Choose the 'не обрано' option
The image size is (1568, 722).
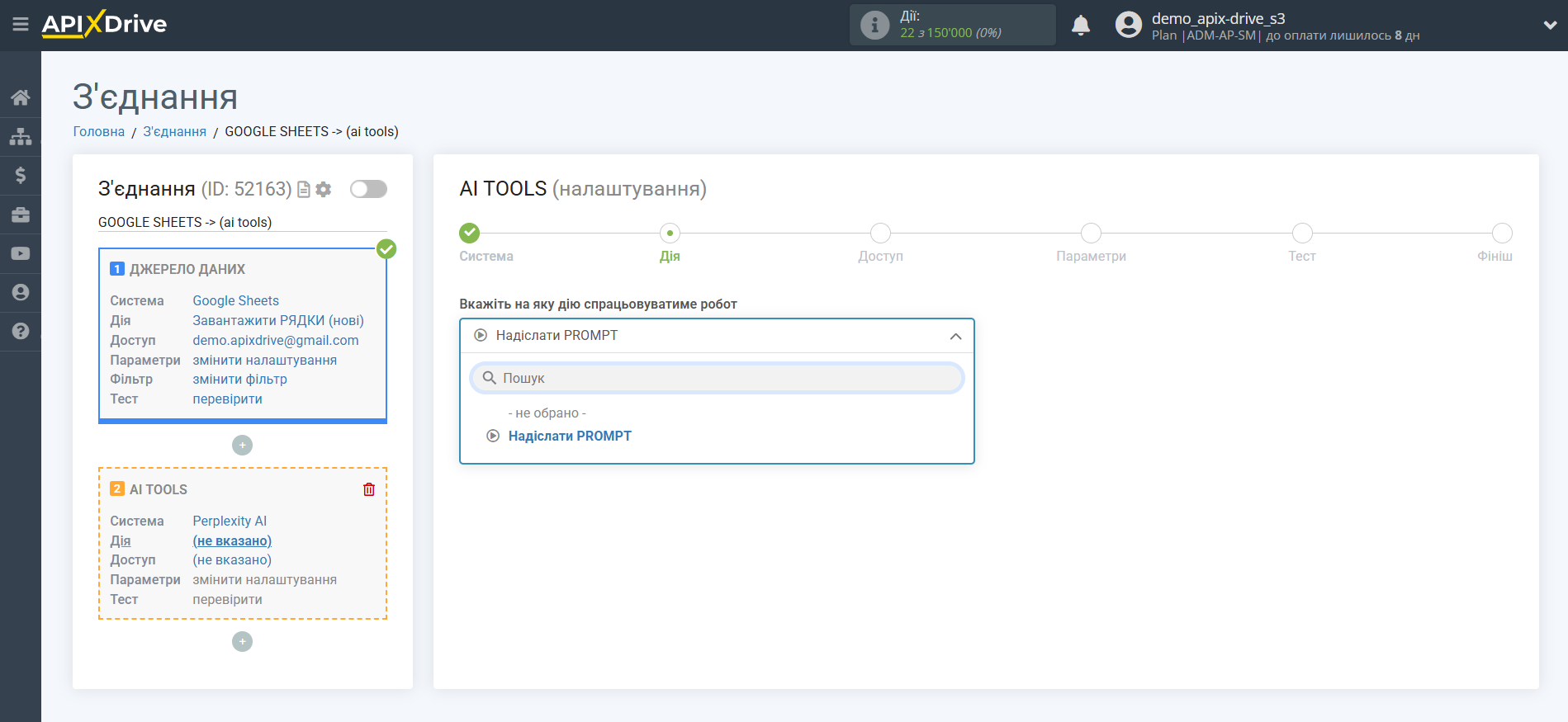[547, 413]
